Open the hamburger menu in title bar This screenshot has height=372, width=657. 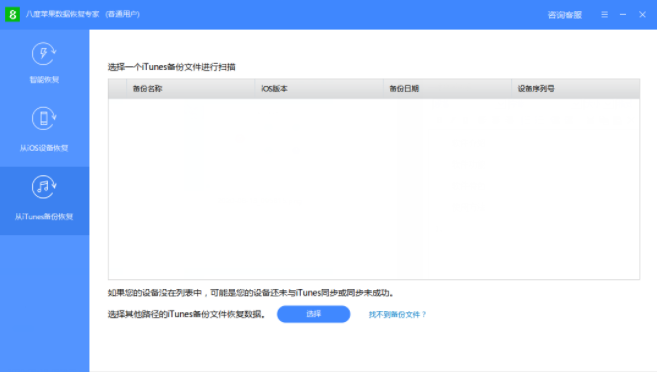(x=604, y=15)
